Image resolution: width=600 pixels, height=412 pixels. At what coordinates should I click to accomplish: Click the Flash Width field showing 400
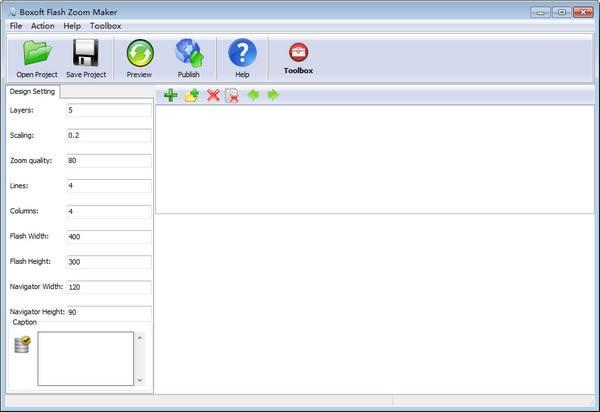coord(109,236)
